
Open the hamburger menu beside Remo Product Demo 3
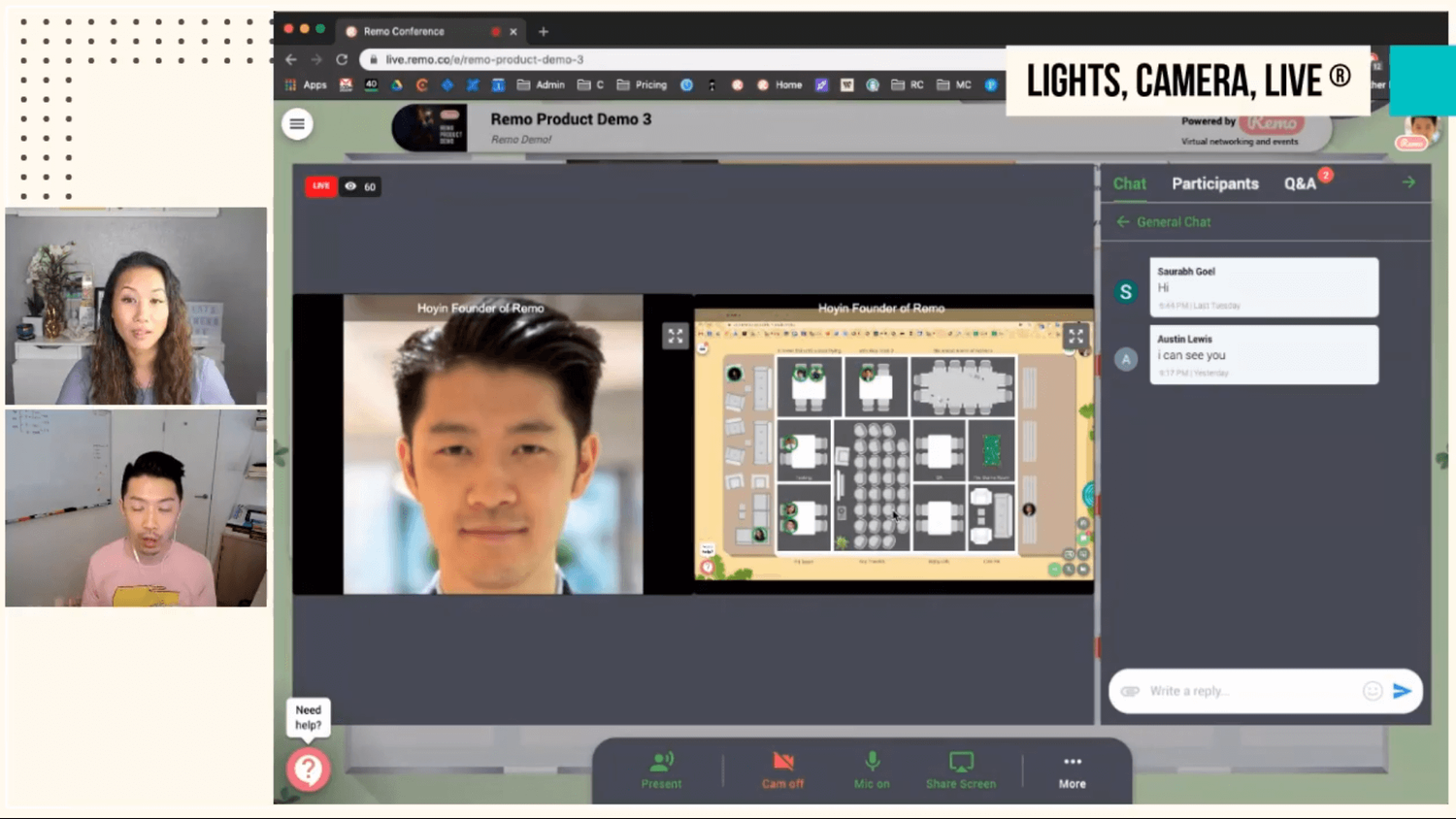[x=297, y=124]
